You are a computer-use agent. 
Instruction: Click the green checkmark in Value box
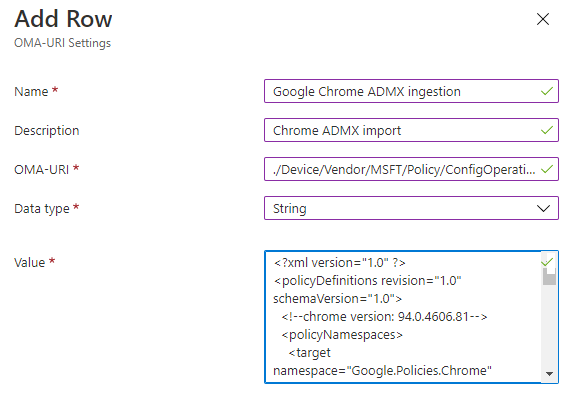pos(547,262)
